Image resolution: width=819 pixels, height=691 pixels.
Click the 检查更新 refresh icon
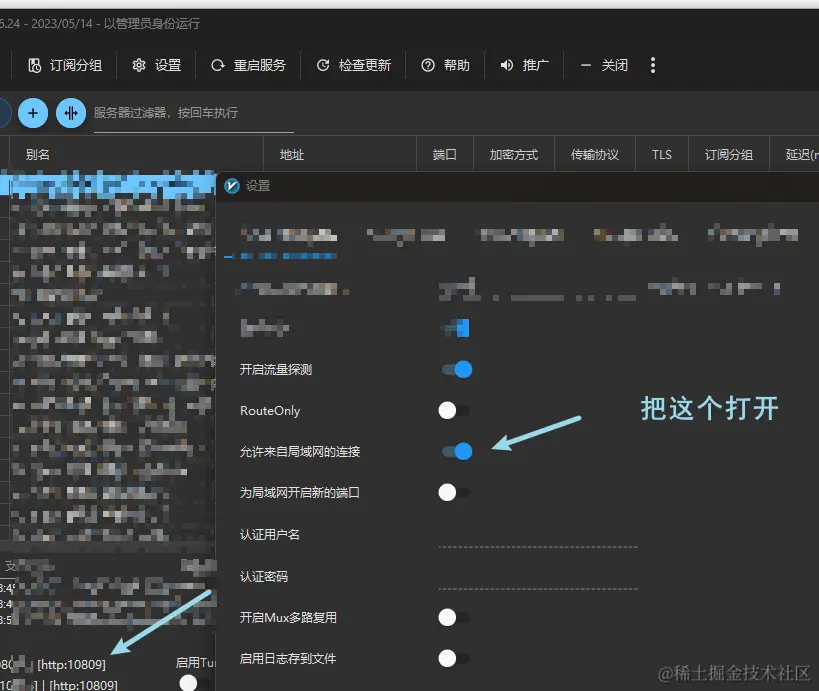[x=323, y=65]
